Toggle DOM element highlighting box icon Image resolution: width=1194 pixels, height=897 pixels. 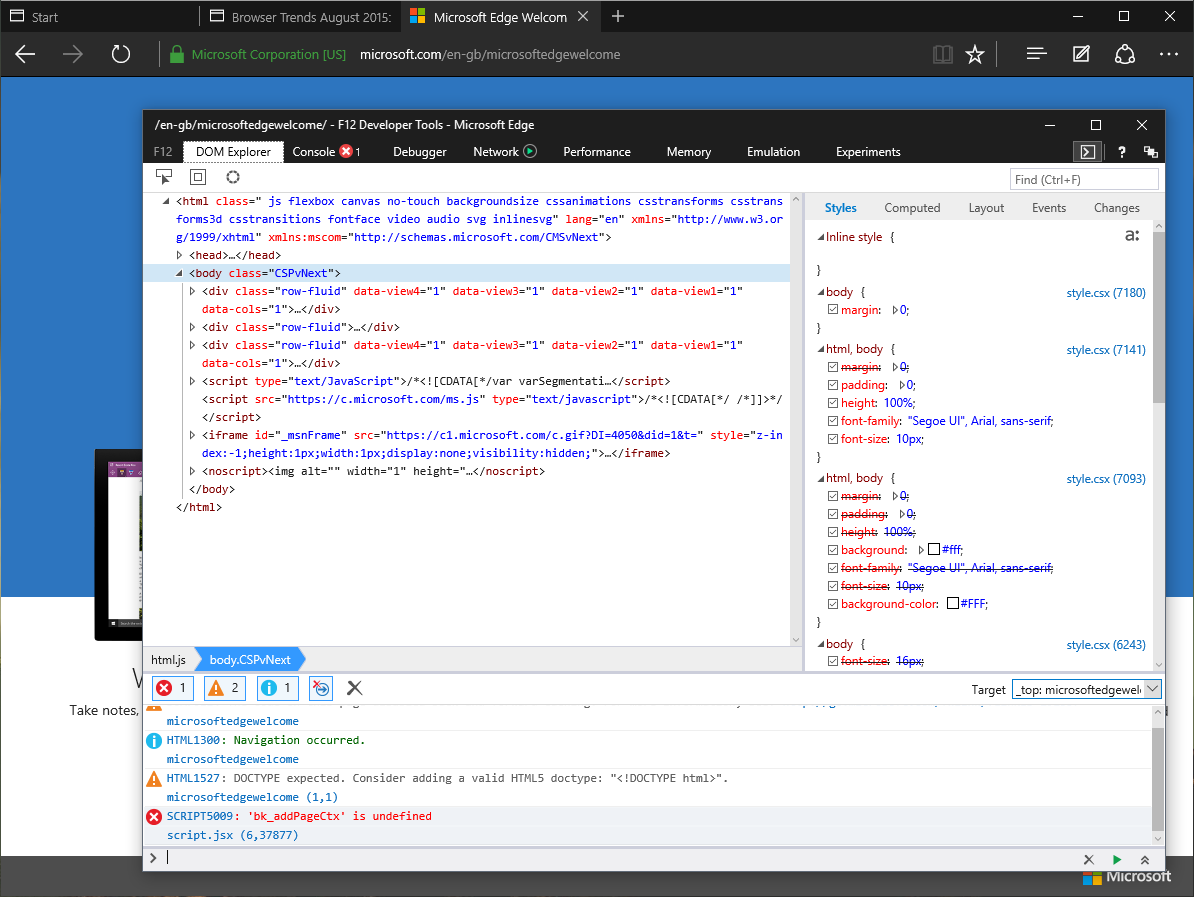pyautogui.click(x=198, y=177)
